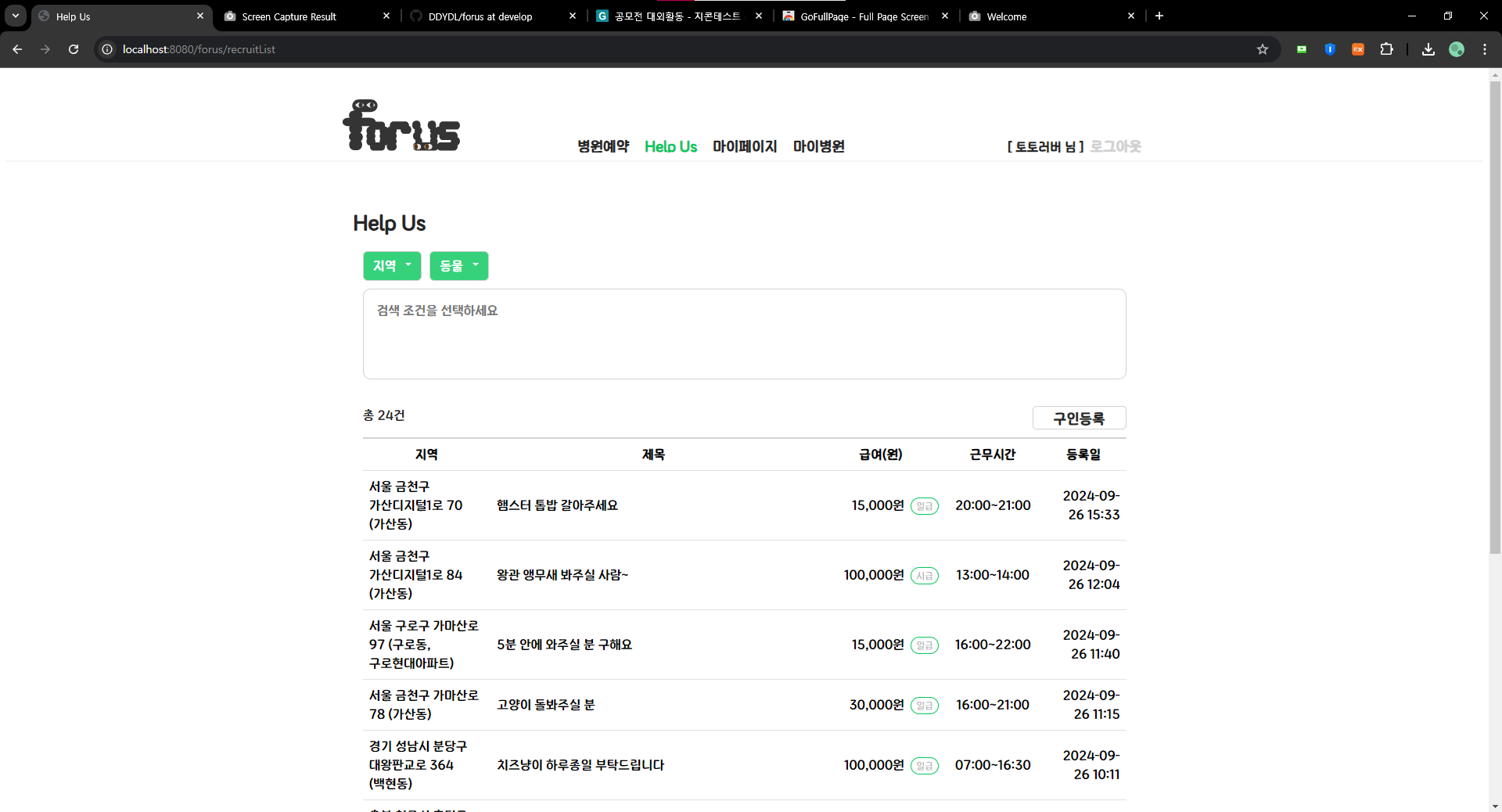The height and width of the screenshot is (812, 1502).
Task: Click the 급여(원) column header
Action: click(x=881, y=455)
